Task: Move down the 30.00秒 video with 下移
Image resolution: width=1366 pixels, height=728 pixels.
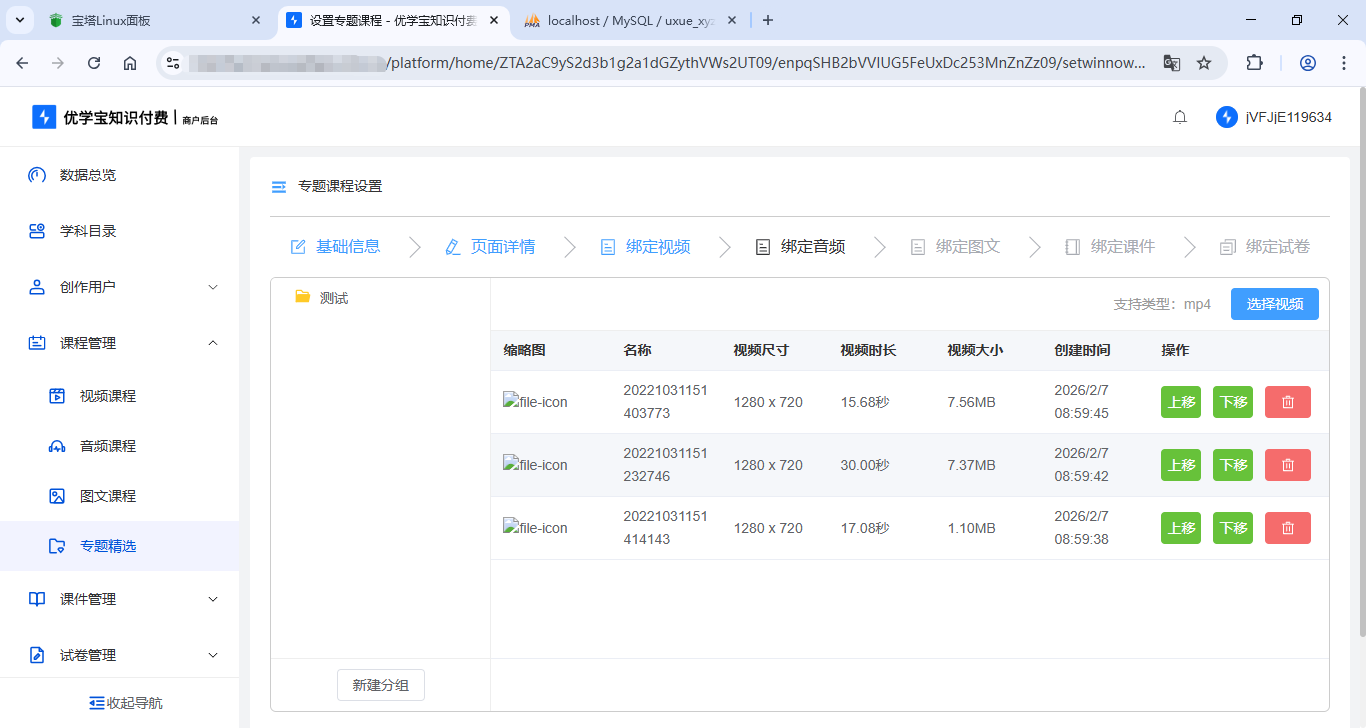Action: pos(1232,465)
